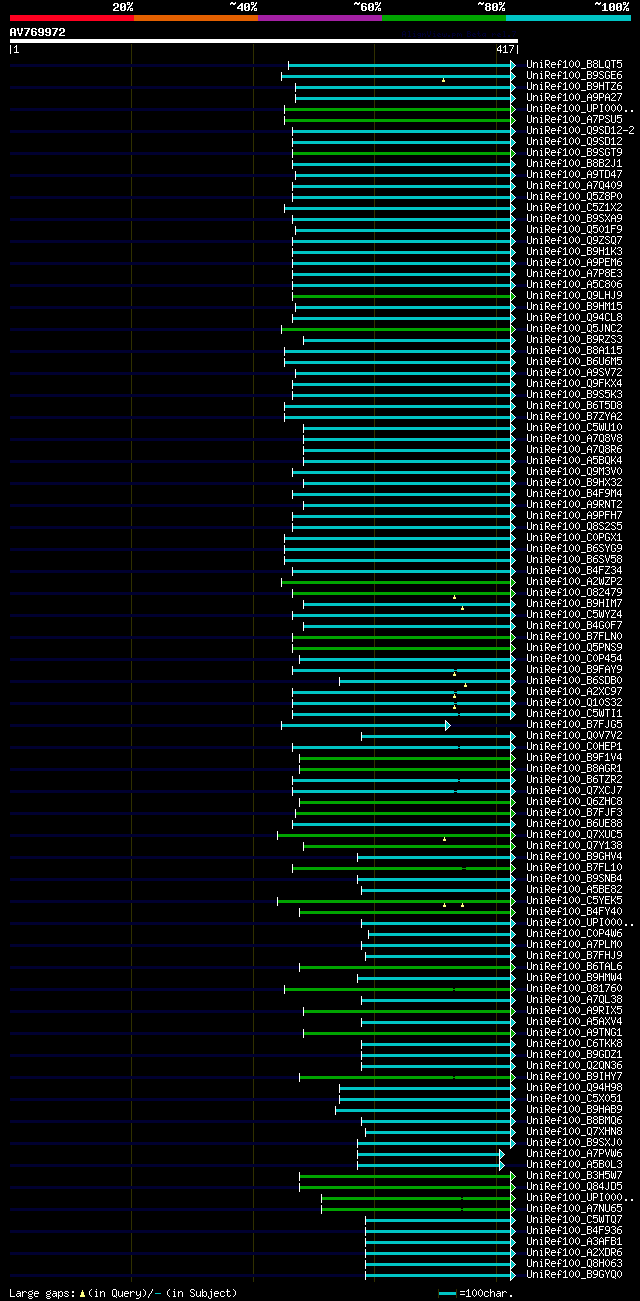Click the green ~80% legend segment
This screenshot has width=640, height=1301.
click(444, 18)
